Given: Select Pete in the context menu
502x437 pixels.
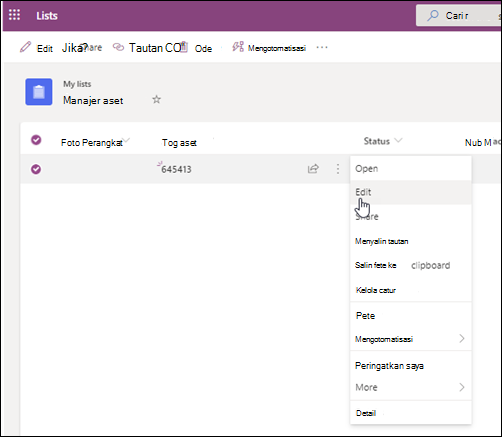Looking at the screenshot, I should [411, 316].
